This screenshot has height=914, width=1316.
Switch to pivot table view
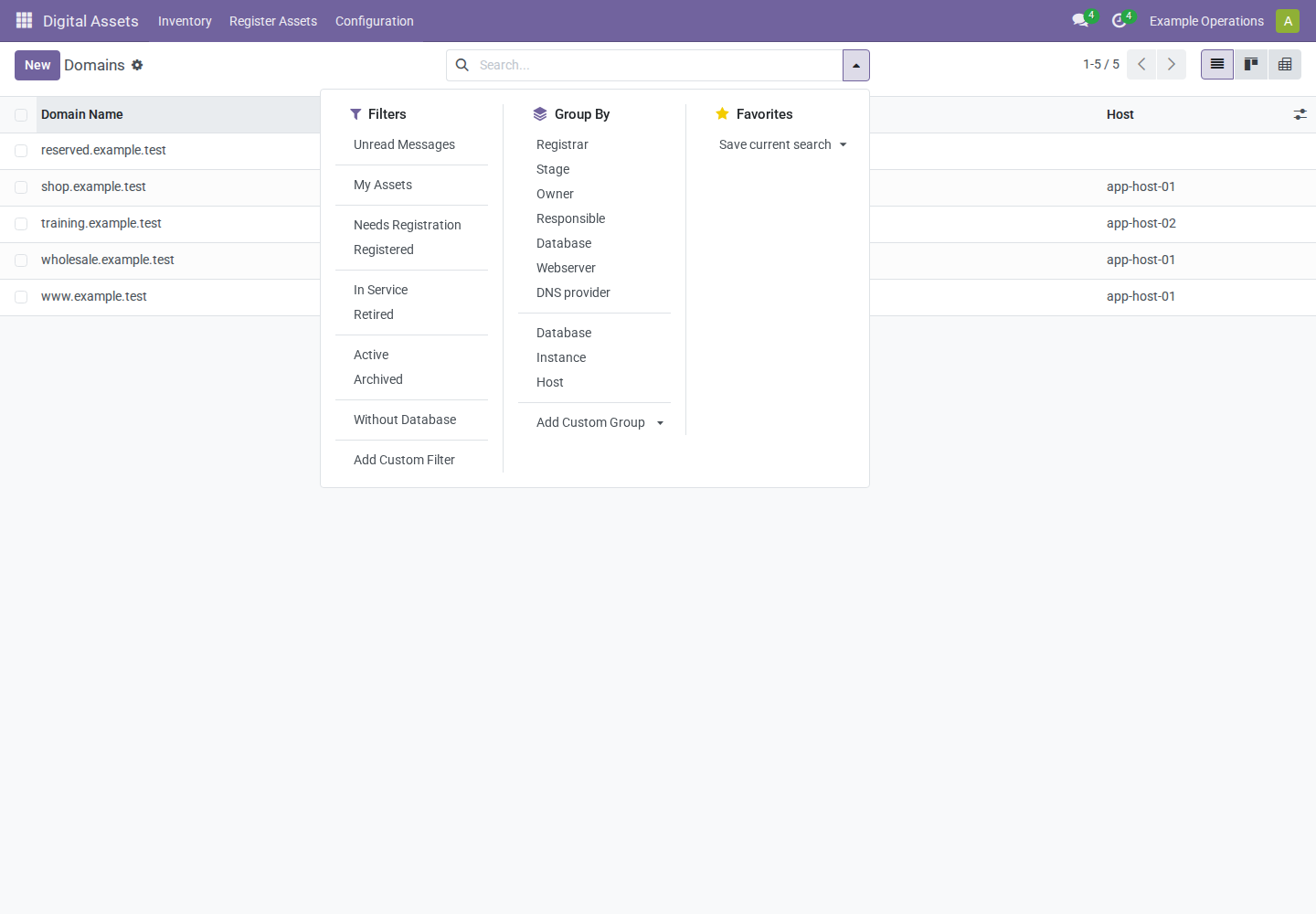click(x=1285, y=64)
